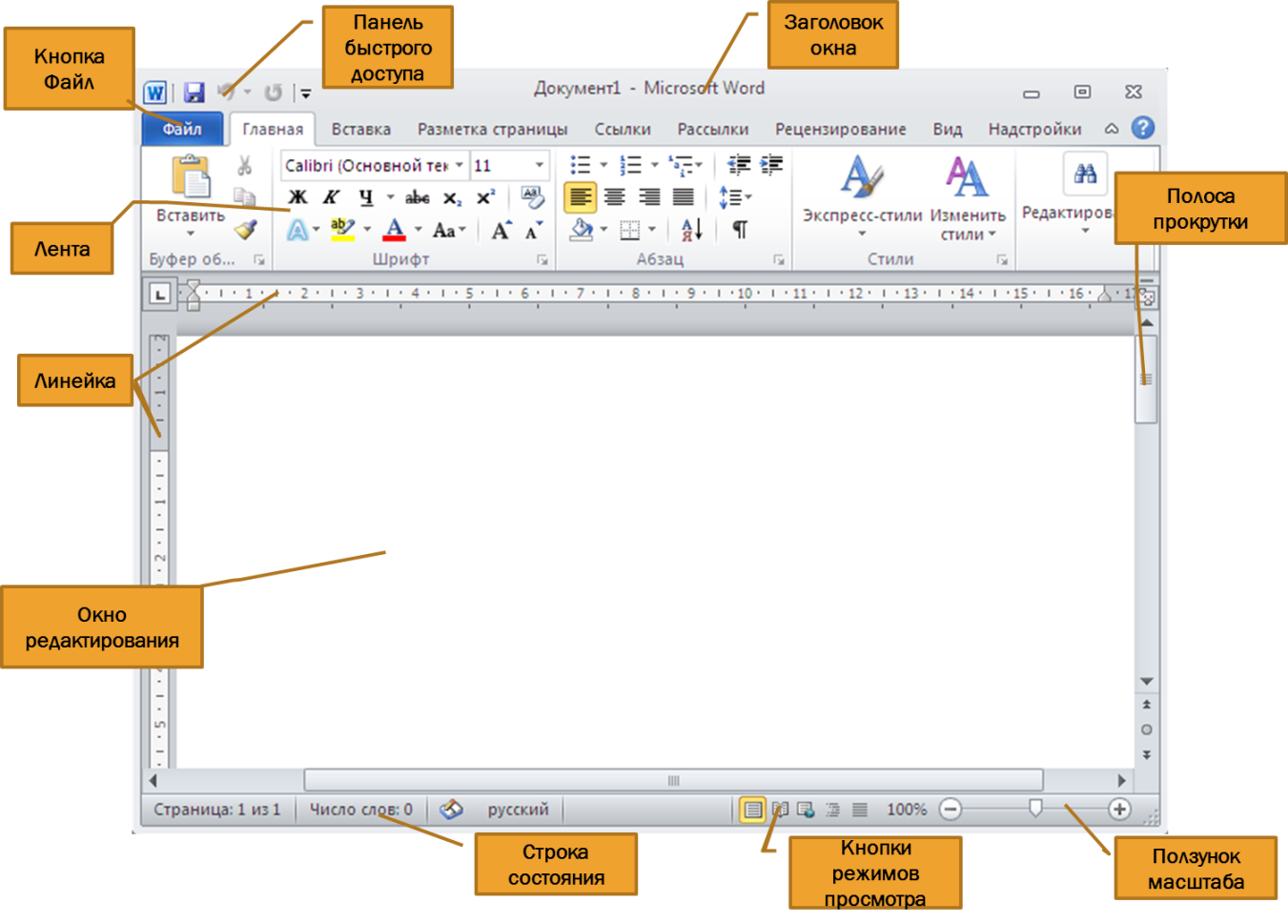Screen dimensions: 1288x924
Task: Cut selection with scissors icon
Action: click(245, 166)
